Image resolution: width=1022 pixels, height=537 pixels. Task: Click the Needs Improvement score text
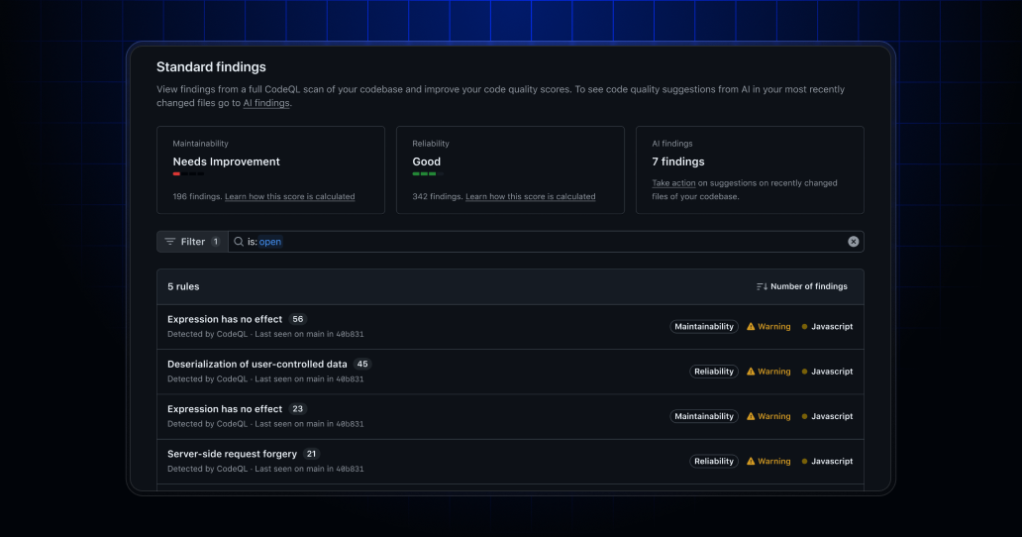pyautogui.click(x=226, y=162)
